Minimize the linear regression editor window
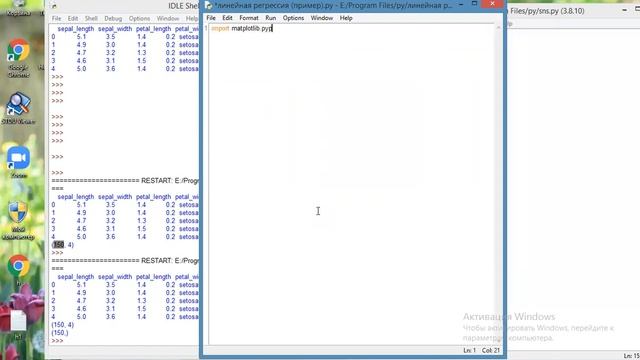Image resolution: width=640 pixels, height=360 pixels. 461,4
